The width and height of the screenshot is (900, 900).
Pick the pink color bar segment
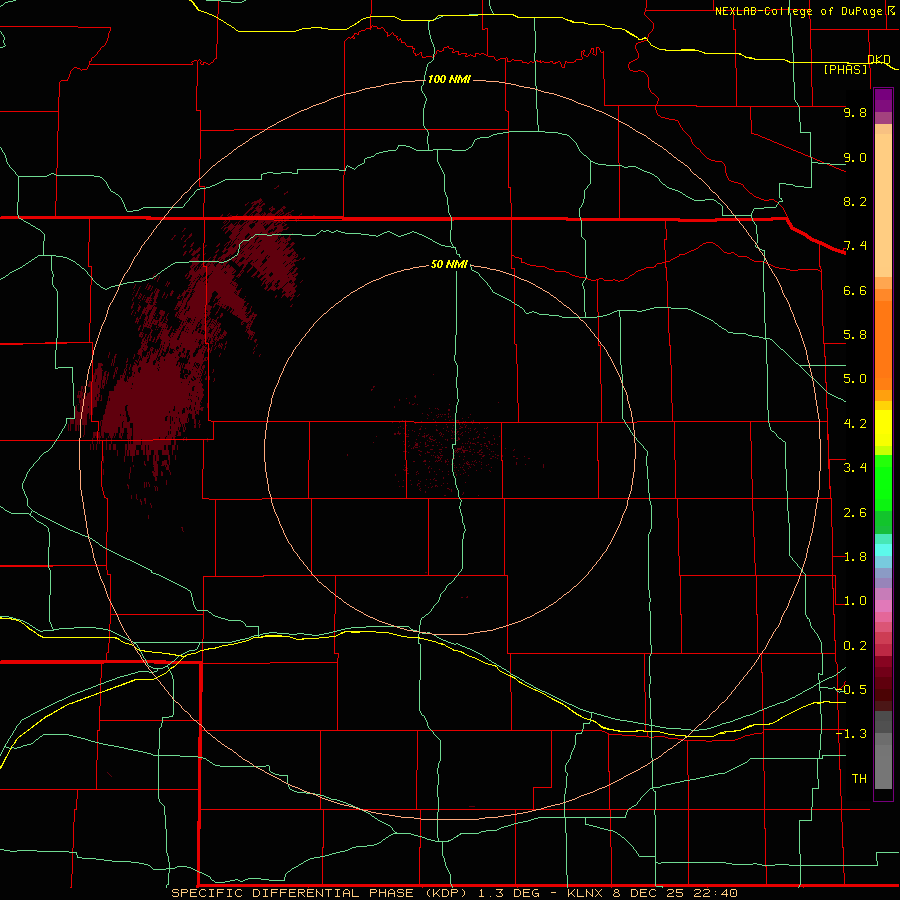[883, 606]
